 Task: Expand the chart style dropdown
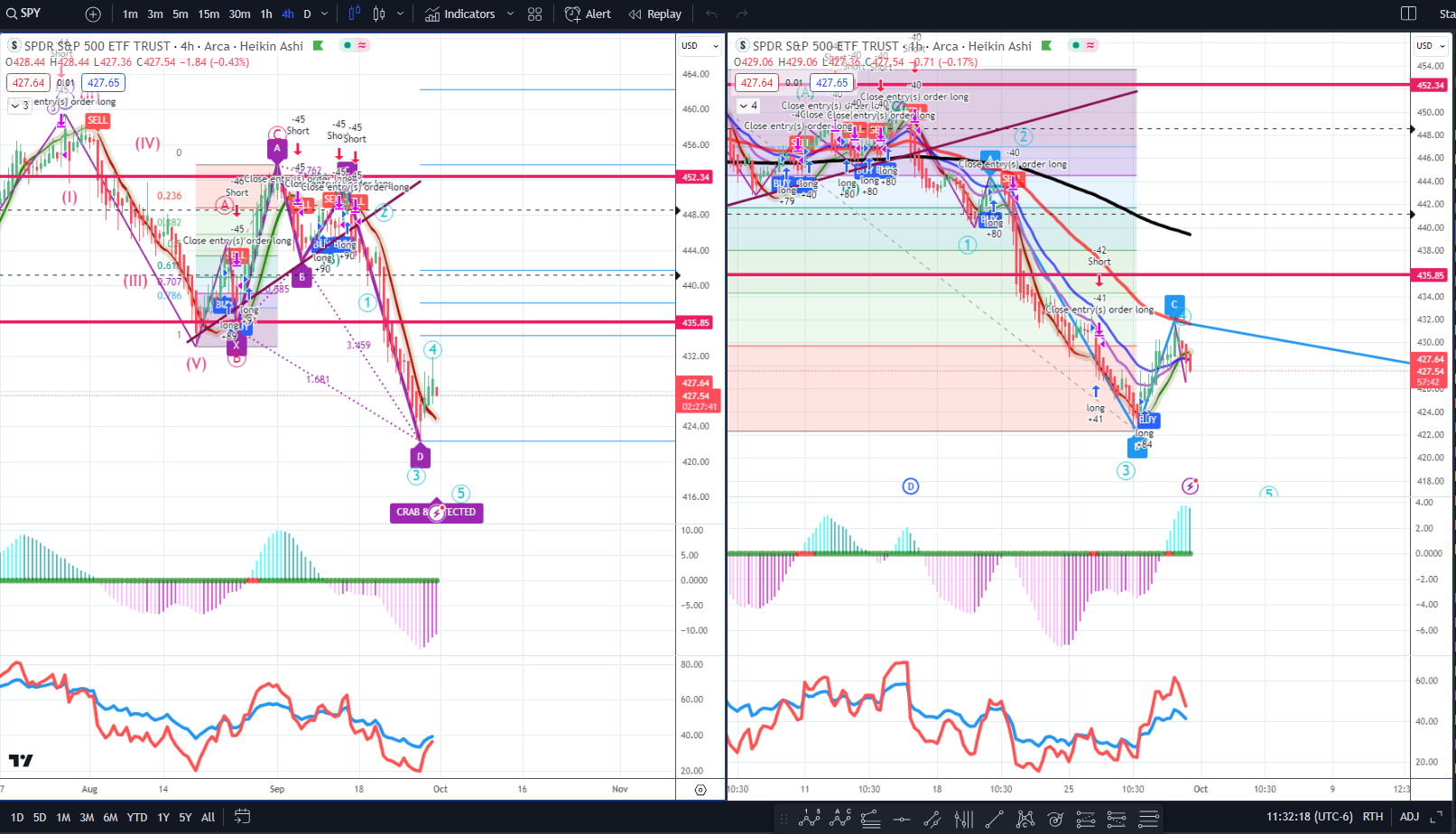400,14
